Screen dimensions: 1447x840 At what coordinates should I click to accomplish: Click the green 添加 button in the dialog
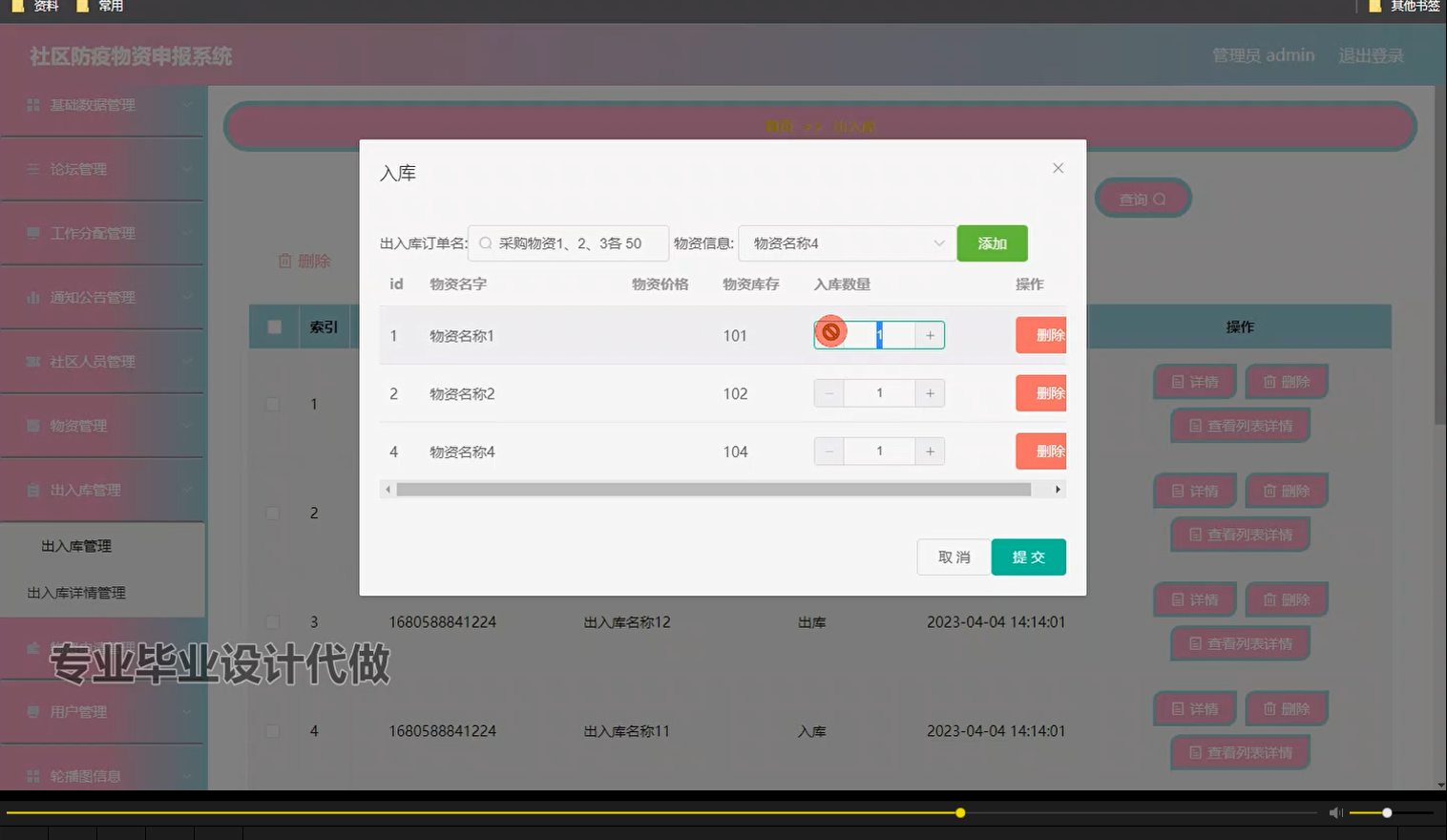coord(992,243)
